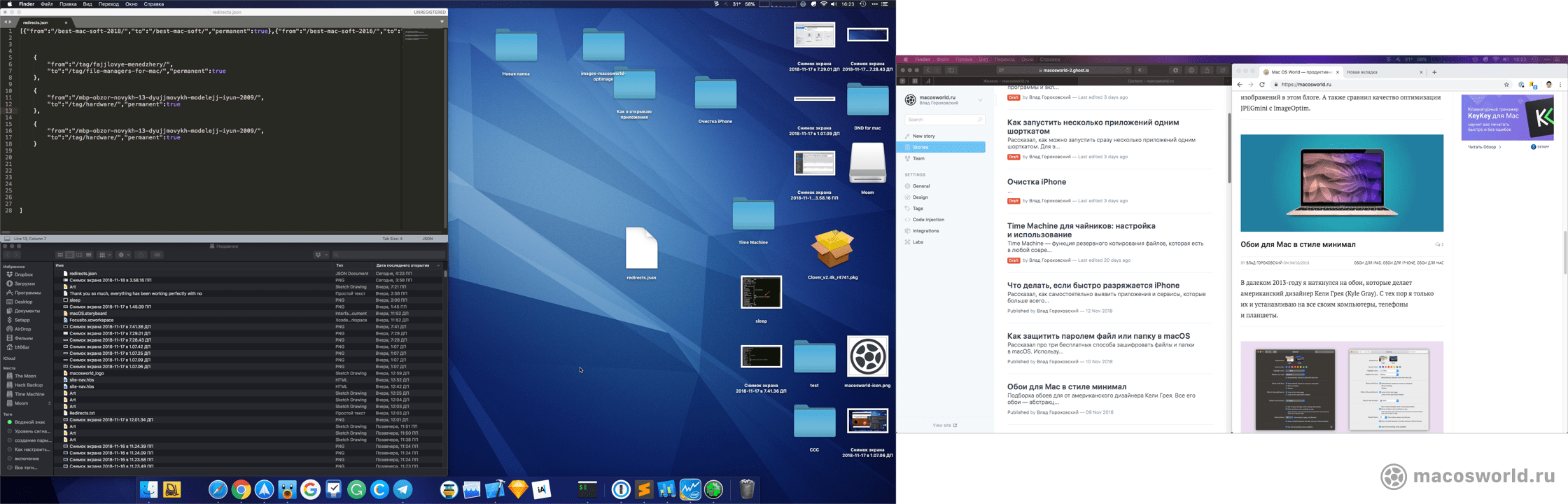Open Labs settings in Ghost sidebar
This screenshot has height=504, width=1568.
pos(918,242)
